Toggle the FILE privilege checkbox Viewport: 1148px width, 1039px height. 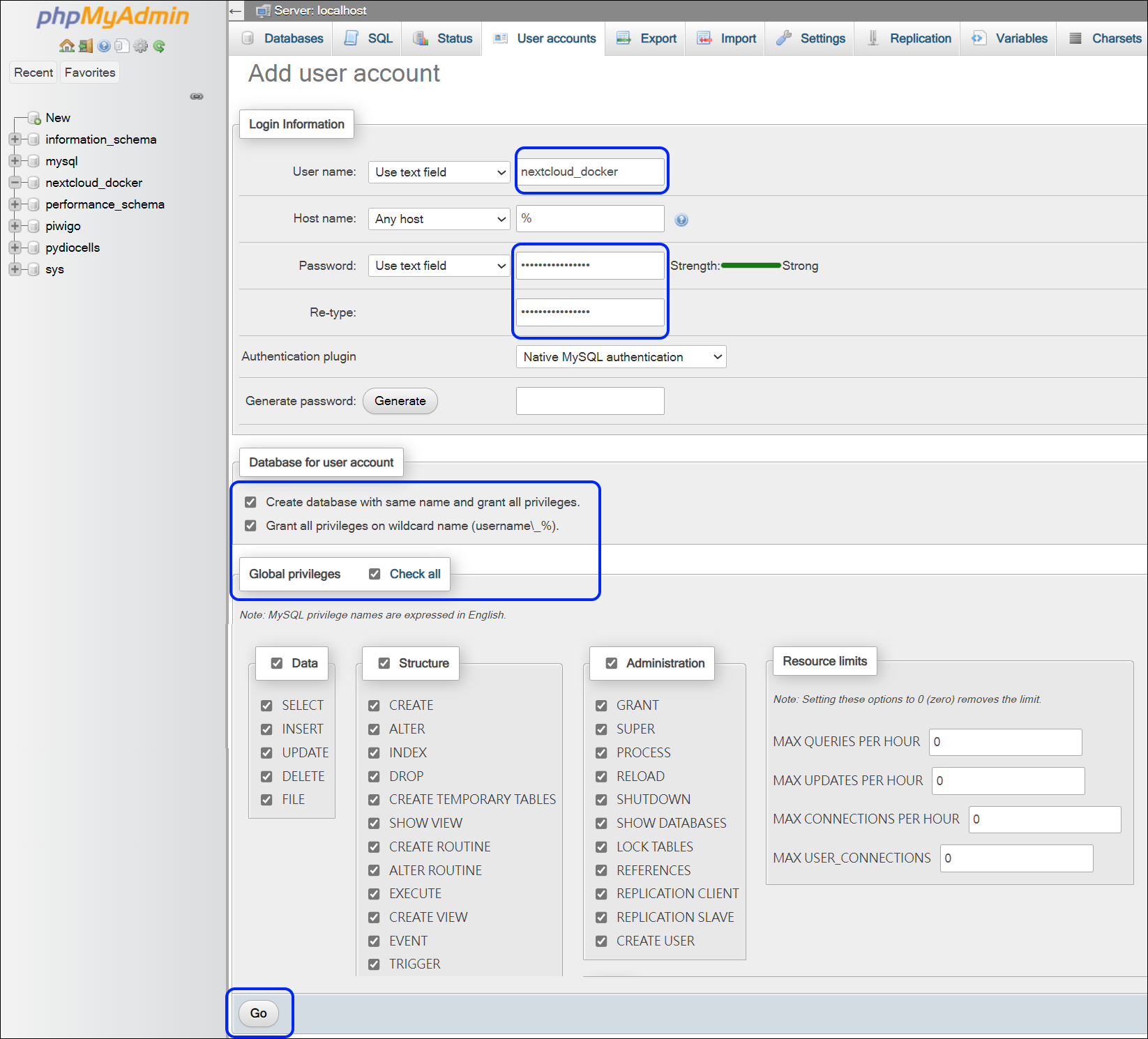tap(266, 800)
